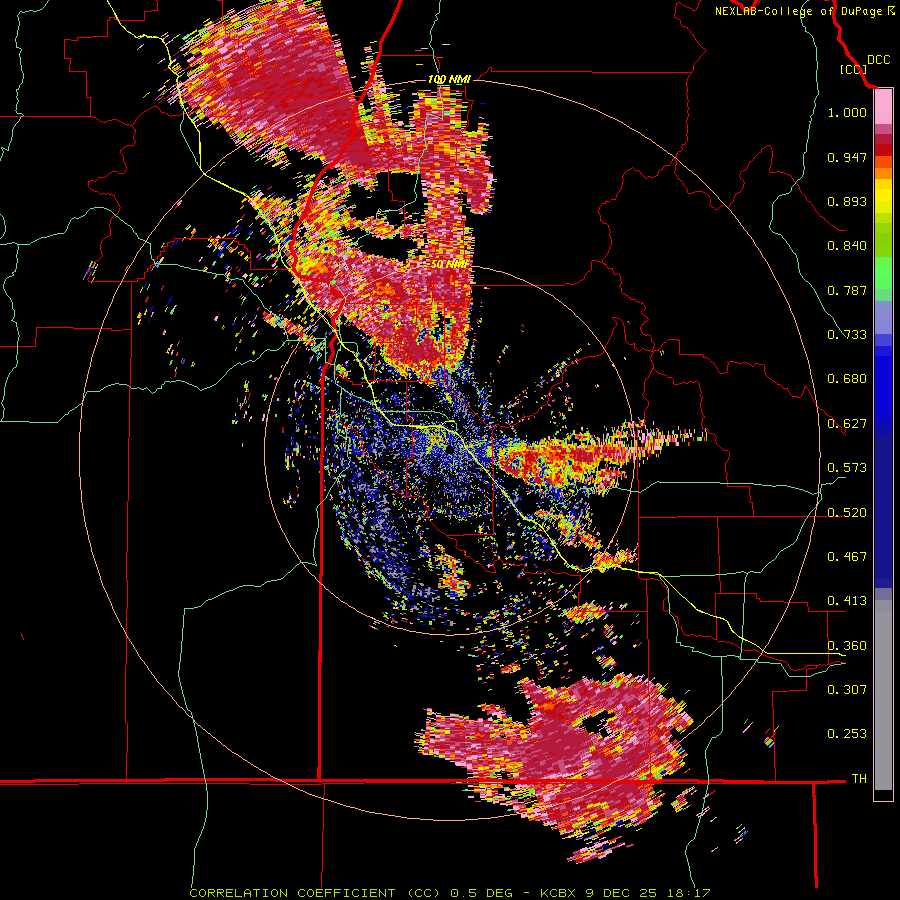The image size is (900, 900).
Task: Click the gray bottom segment of the color bar
Action: [x=883, y=695]
